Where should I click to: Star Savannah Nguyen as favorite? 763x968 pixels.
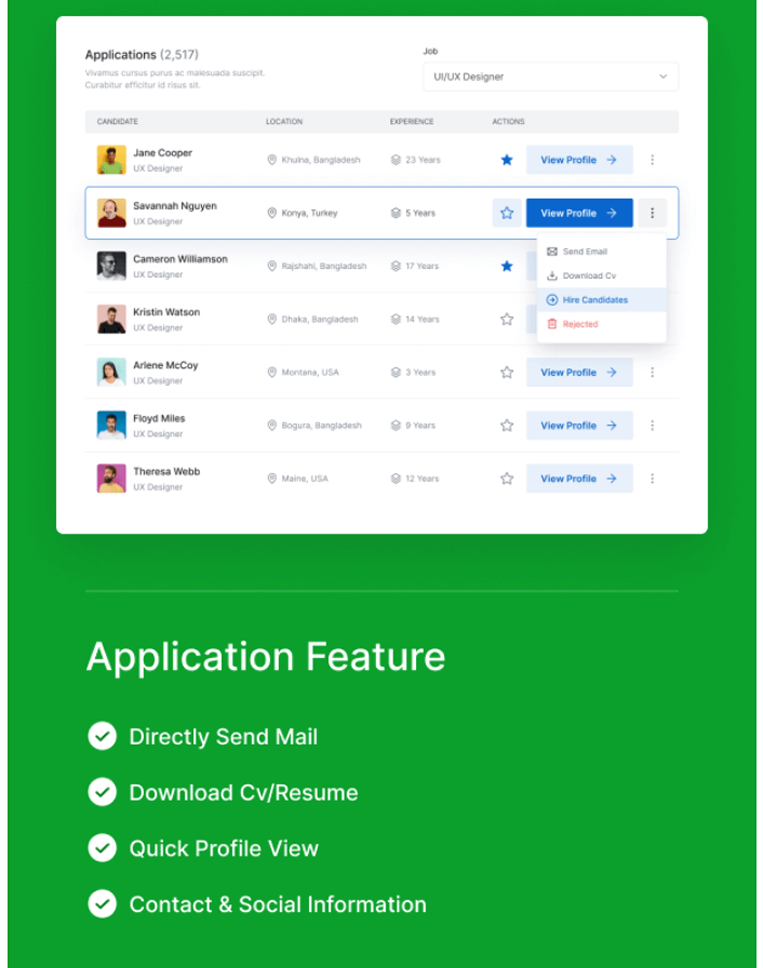point(506,213)
